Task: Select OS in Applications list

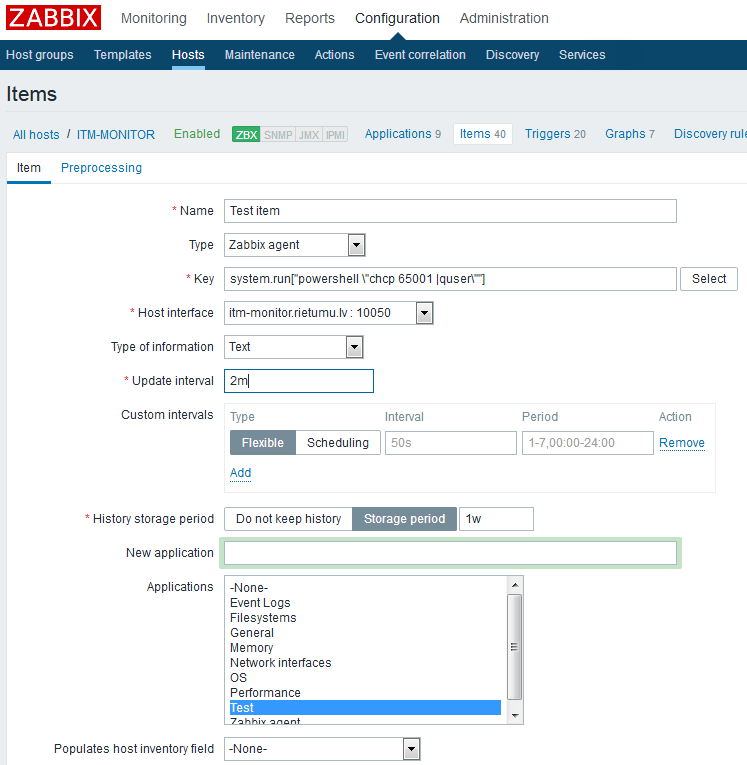Action: [x=365, y=678]
